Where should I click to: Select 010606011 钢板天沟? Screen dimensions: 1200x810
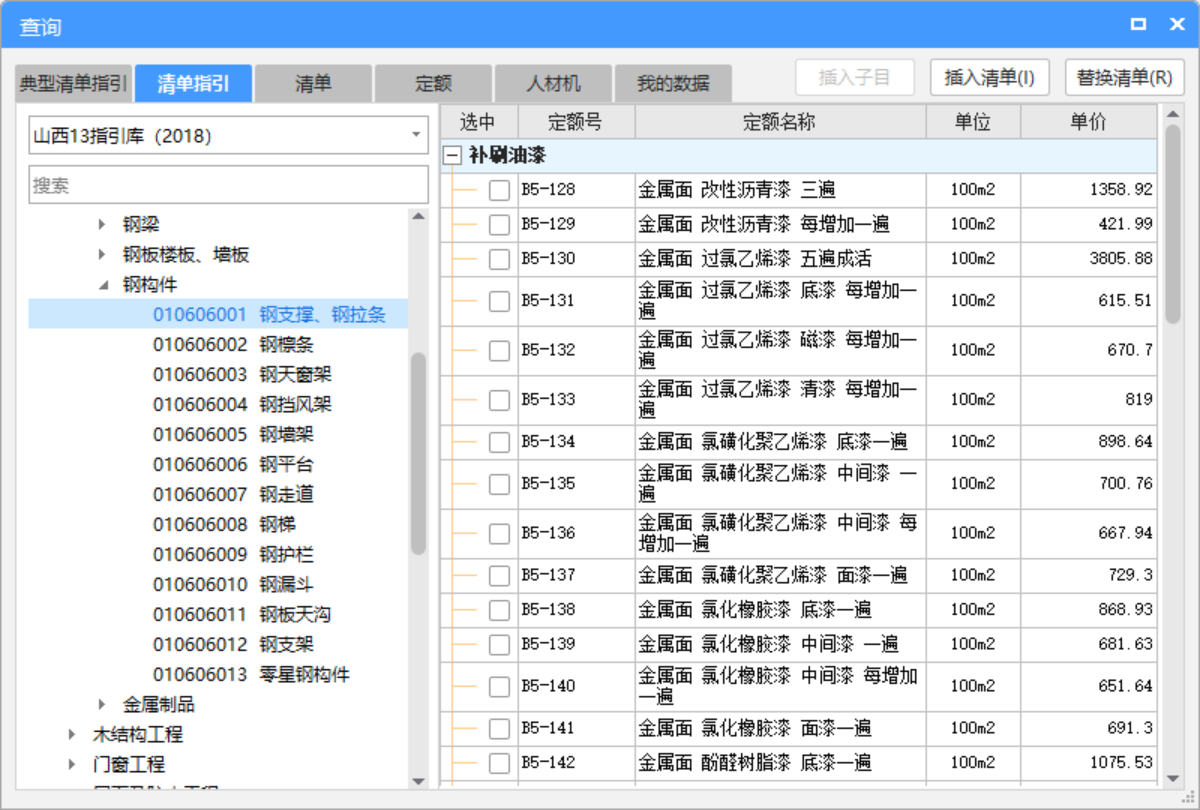tap(242, 615)
